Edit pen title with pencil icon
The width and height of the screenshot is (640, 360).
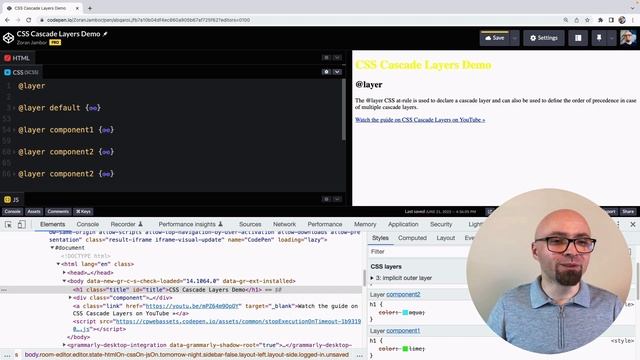(x=105, y=34)
